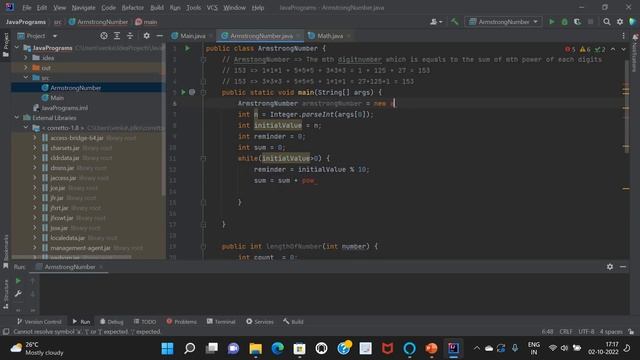Click the errors count indicator in editor
The width and height of the screenshot is (640, 360).
[570, 49]
